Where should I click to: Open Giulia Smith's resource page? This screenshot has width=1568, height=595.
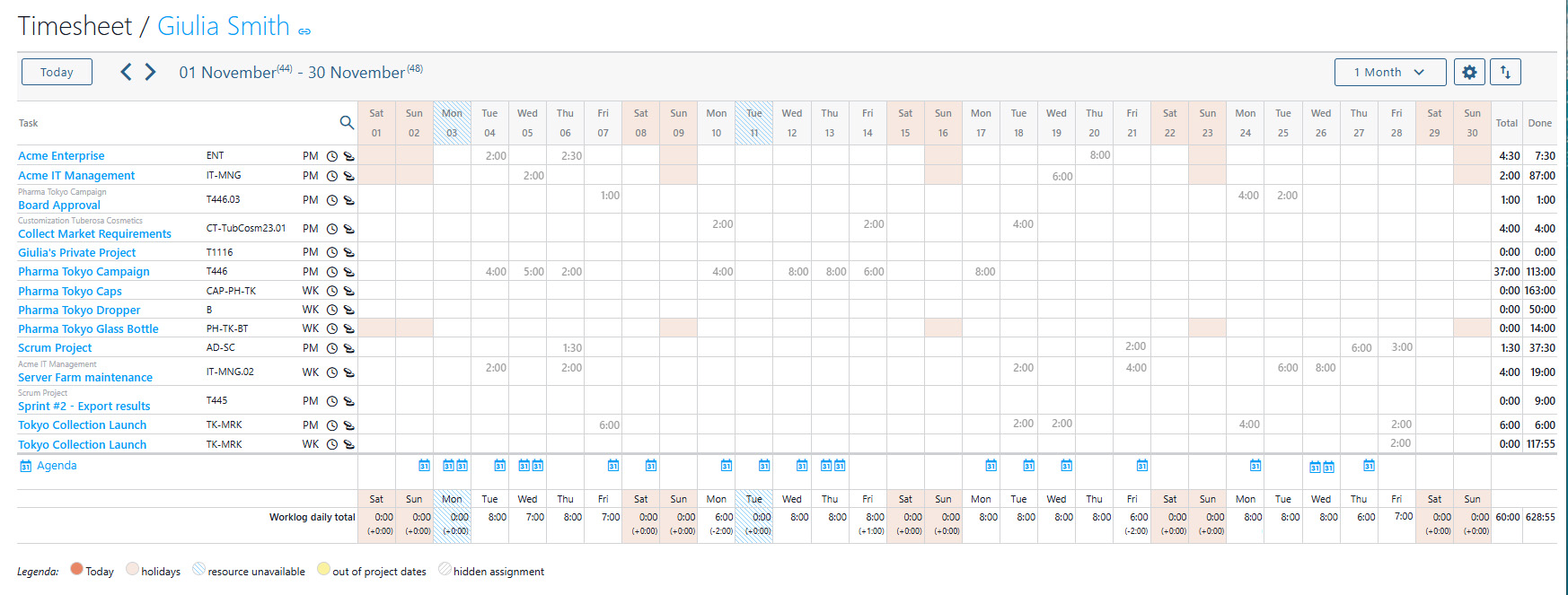point(224,26)
